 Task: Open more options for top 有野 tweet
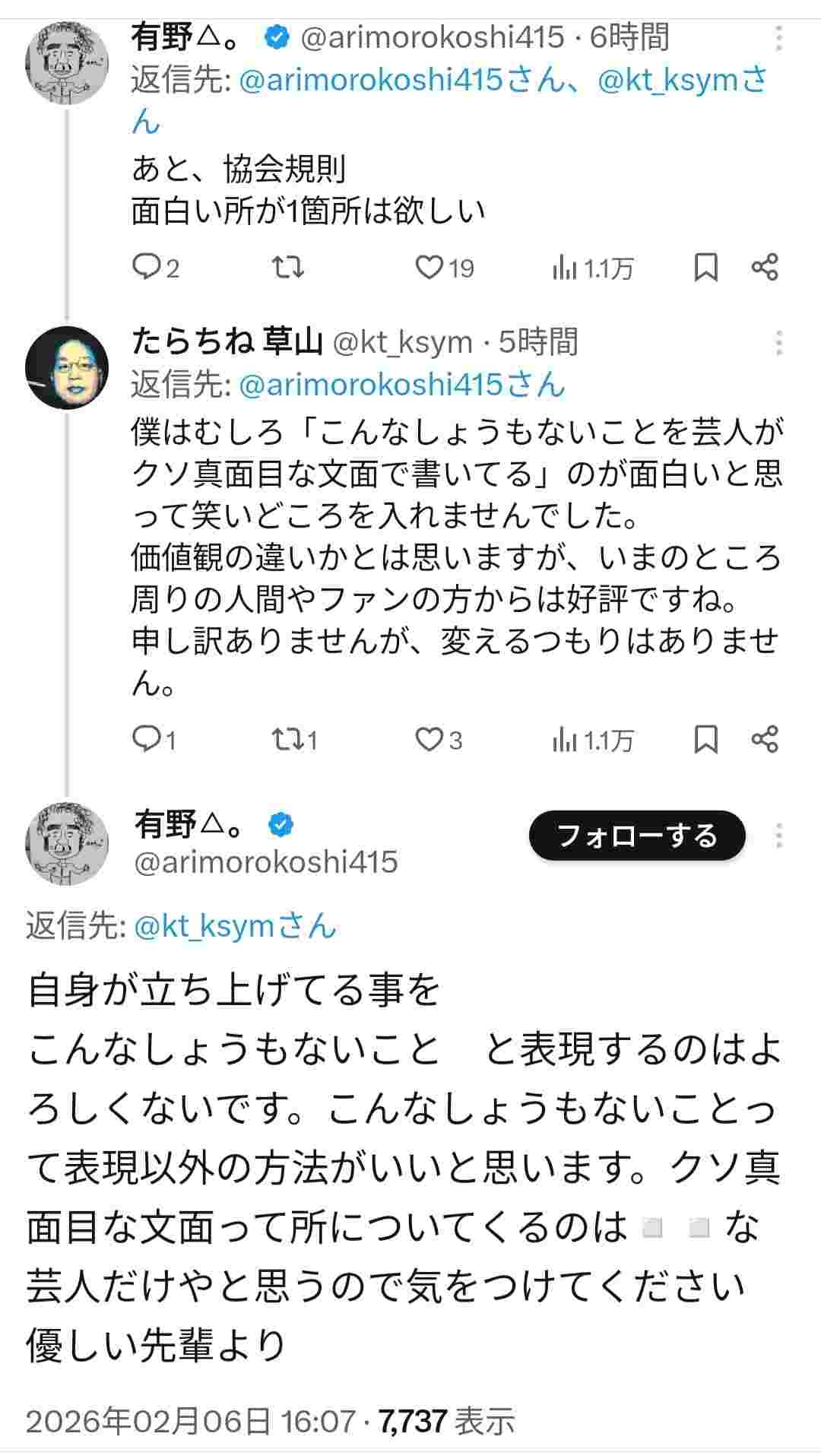pos(778,38)
